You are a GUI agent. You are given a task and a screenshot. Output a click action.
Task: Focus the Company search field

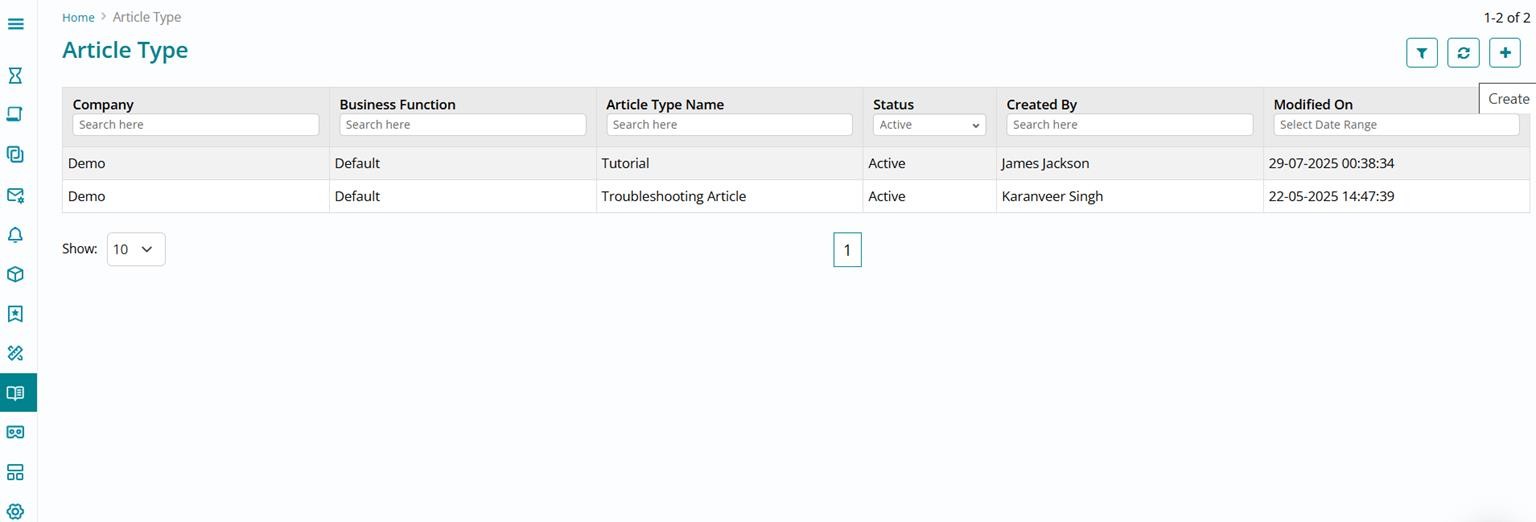click(196, 125)
